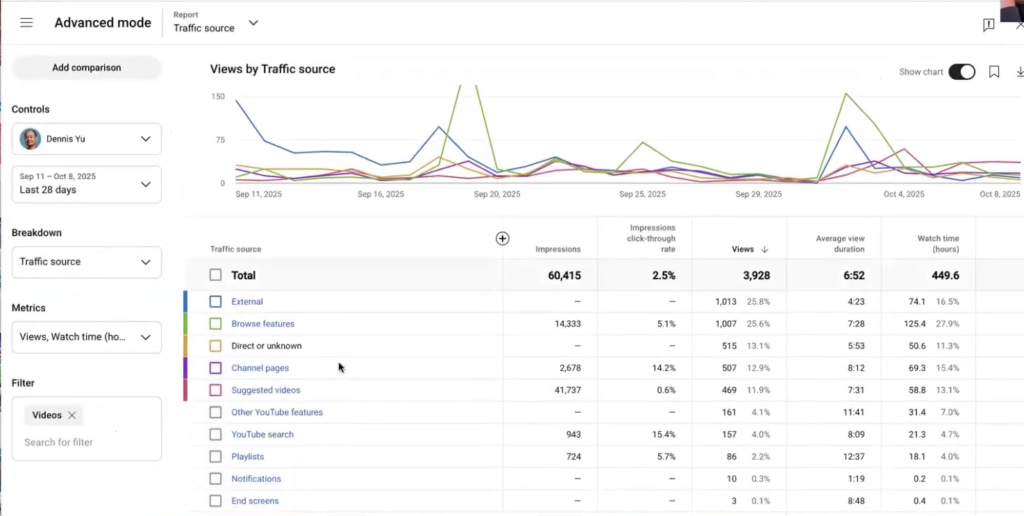Toggle the Show chart switch
The image size is (1024, 516).
tap(961, 72)
